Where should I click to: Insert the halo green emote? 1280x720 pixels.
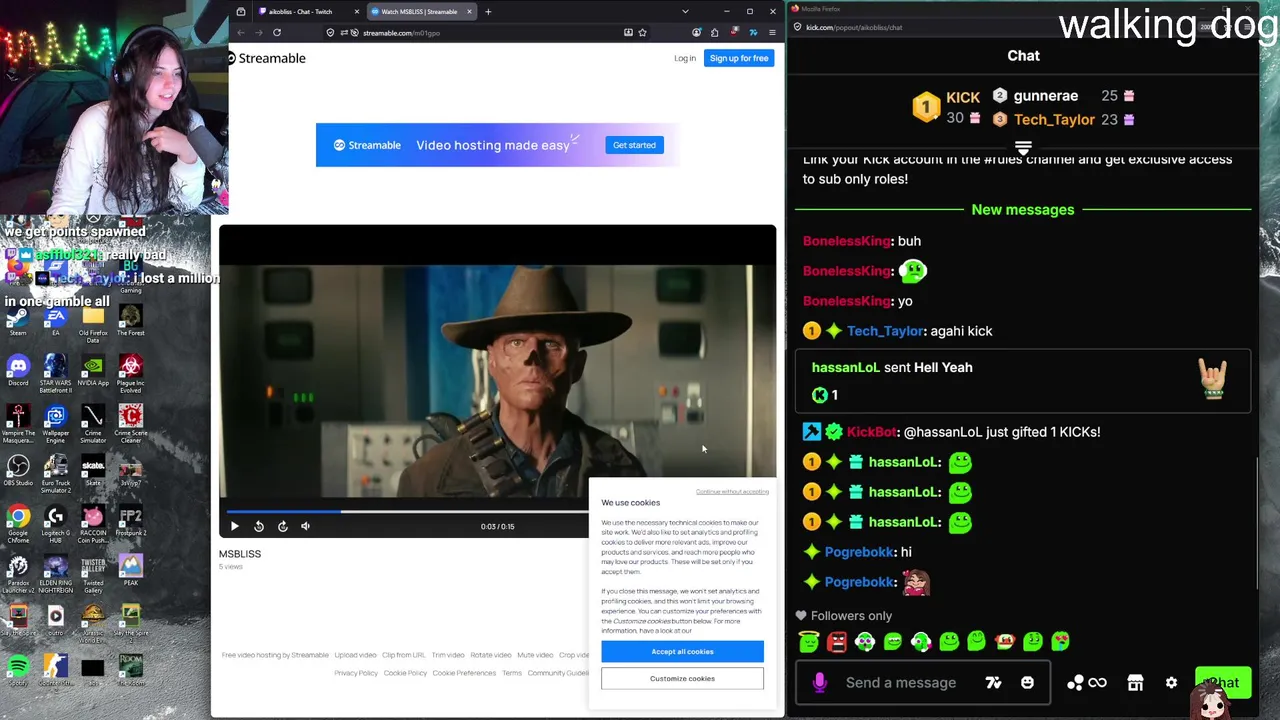pos(809,641)
